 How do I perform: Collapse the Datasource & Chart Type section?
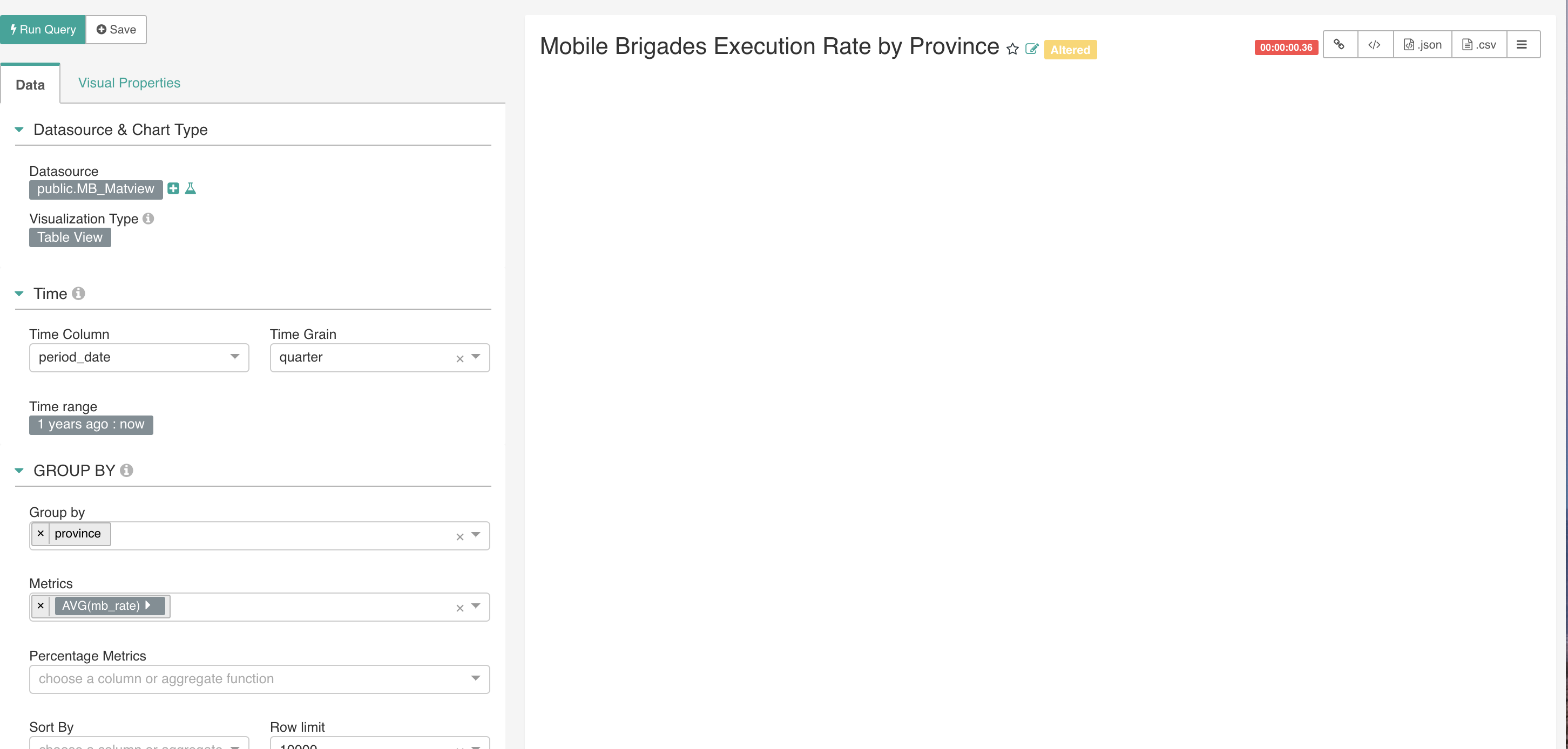19,129
